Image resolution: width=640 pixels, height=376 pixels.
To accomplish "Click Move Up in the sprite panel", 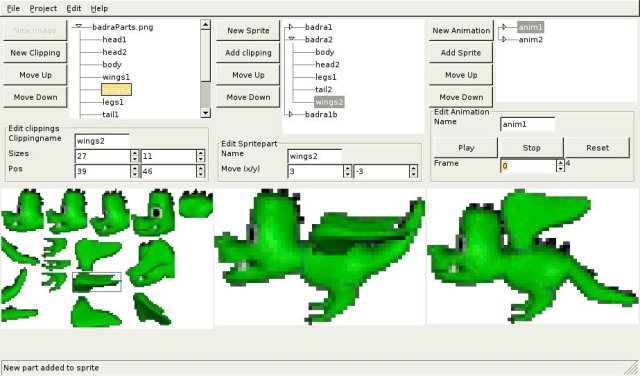I will (248, 75).
